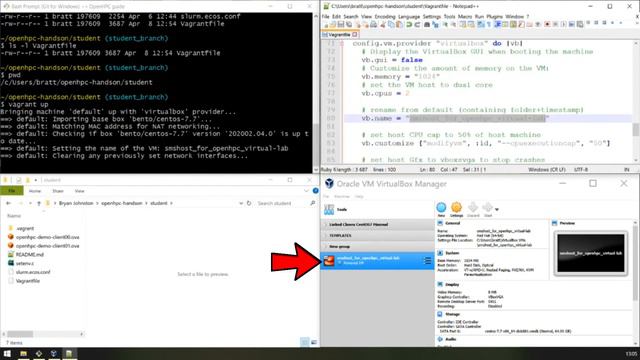
Task: Open the Start button dropdown arrow in VirtualBox
Action: click(497, 209)
